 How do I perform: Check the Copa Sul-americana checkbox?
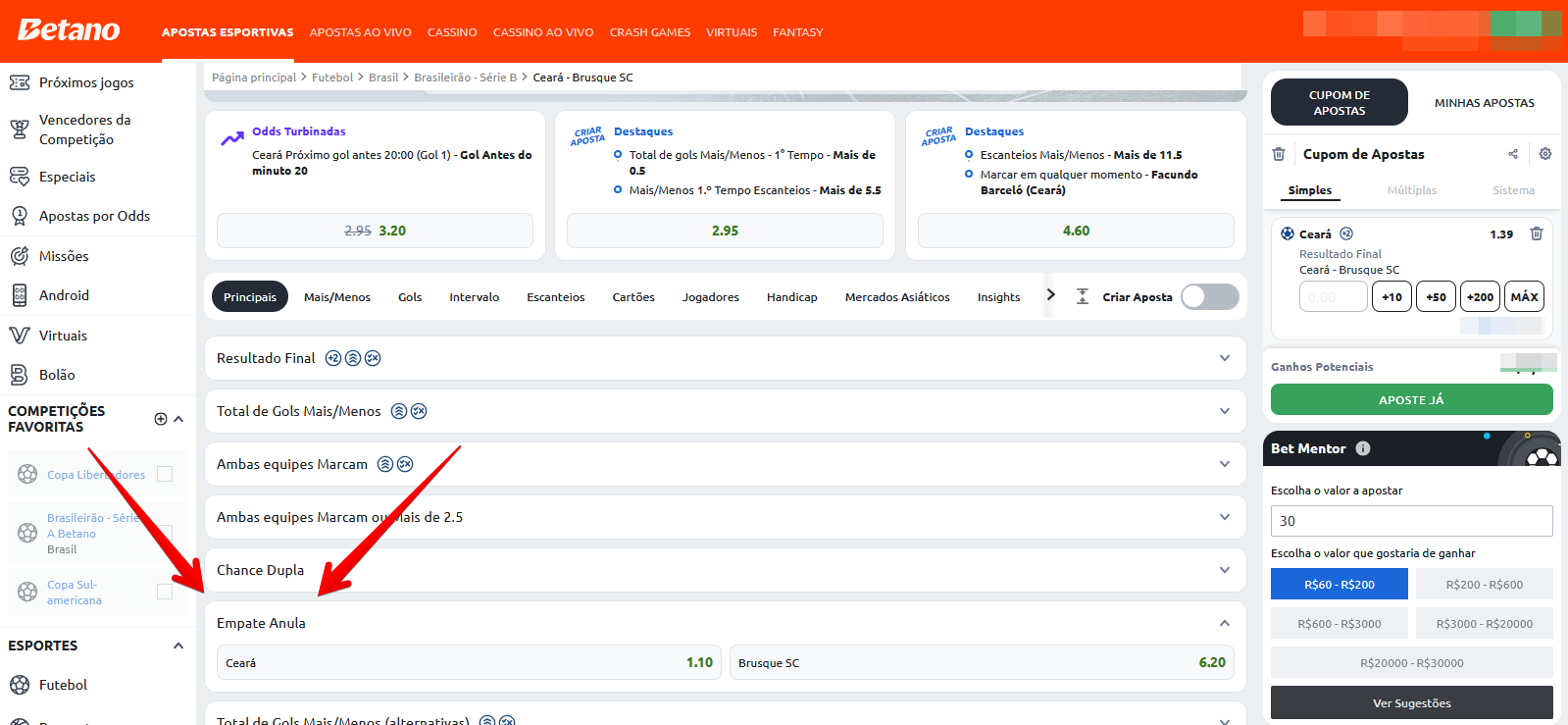coord(165,592)
